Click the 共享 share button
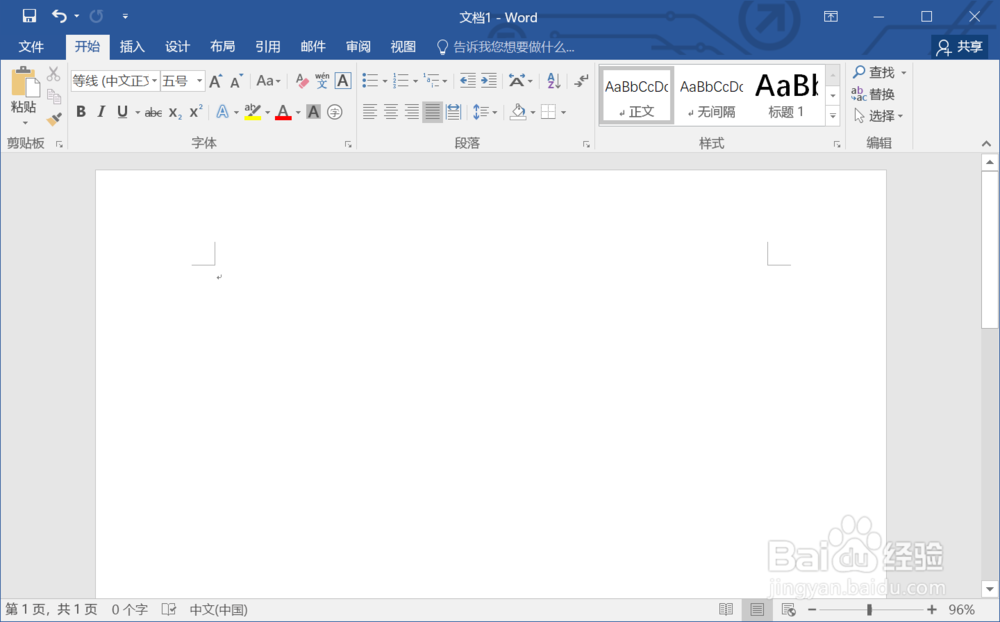Screen dimensions: 1000x622 click(959, 47)
